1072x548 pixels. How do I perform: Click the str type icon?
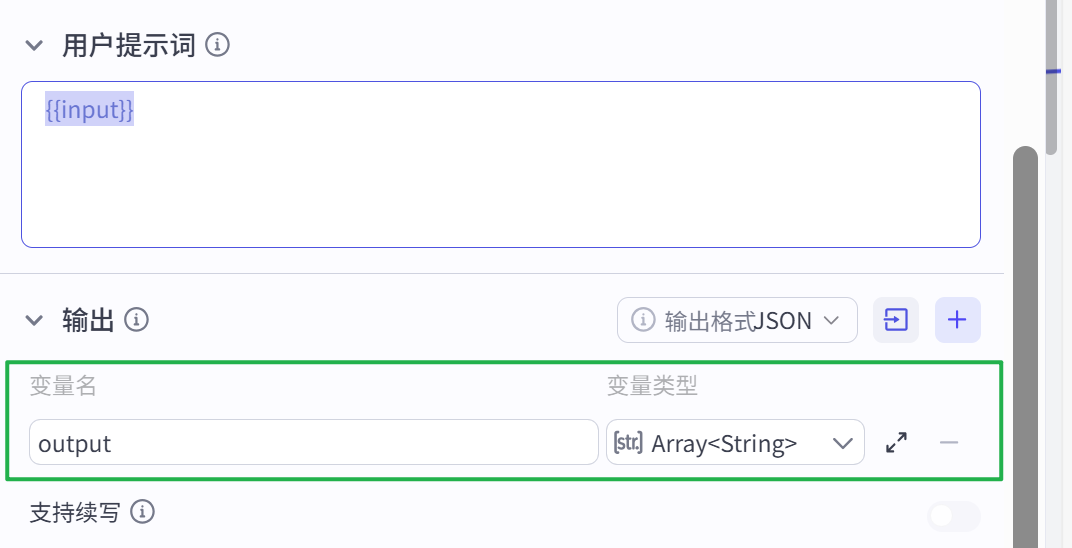[628, 443]
